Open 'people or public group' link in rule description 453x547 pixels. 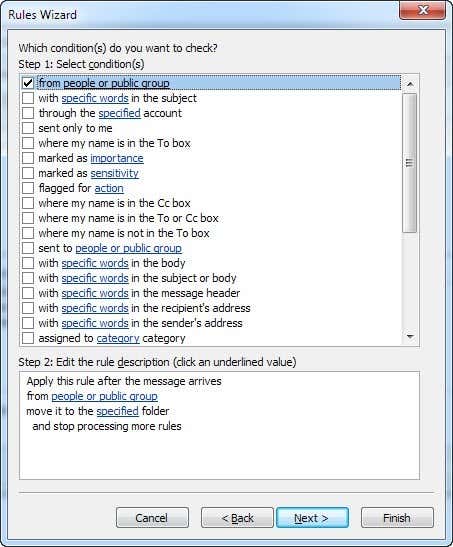(x=104, y=396)
